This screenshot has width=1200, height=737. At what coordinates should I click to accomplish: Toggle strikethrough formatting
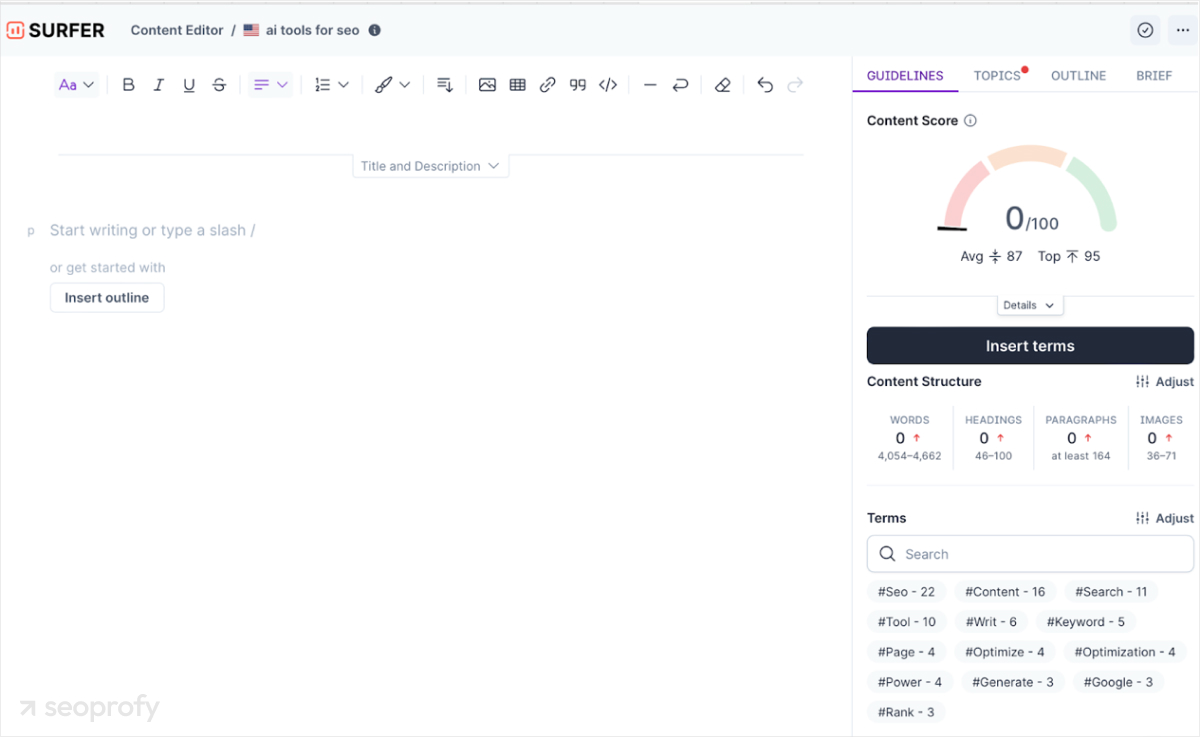click(219, 85)
